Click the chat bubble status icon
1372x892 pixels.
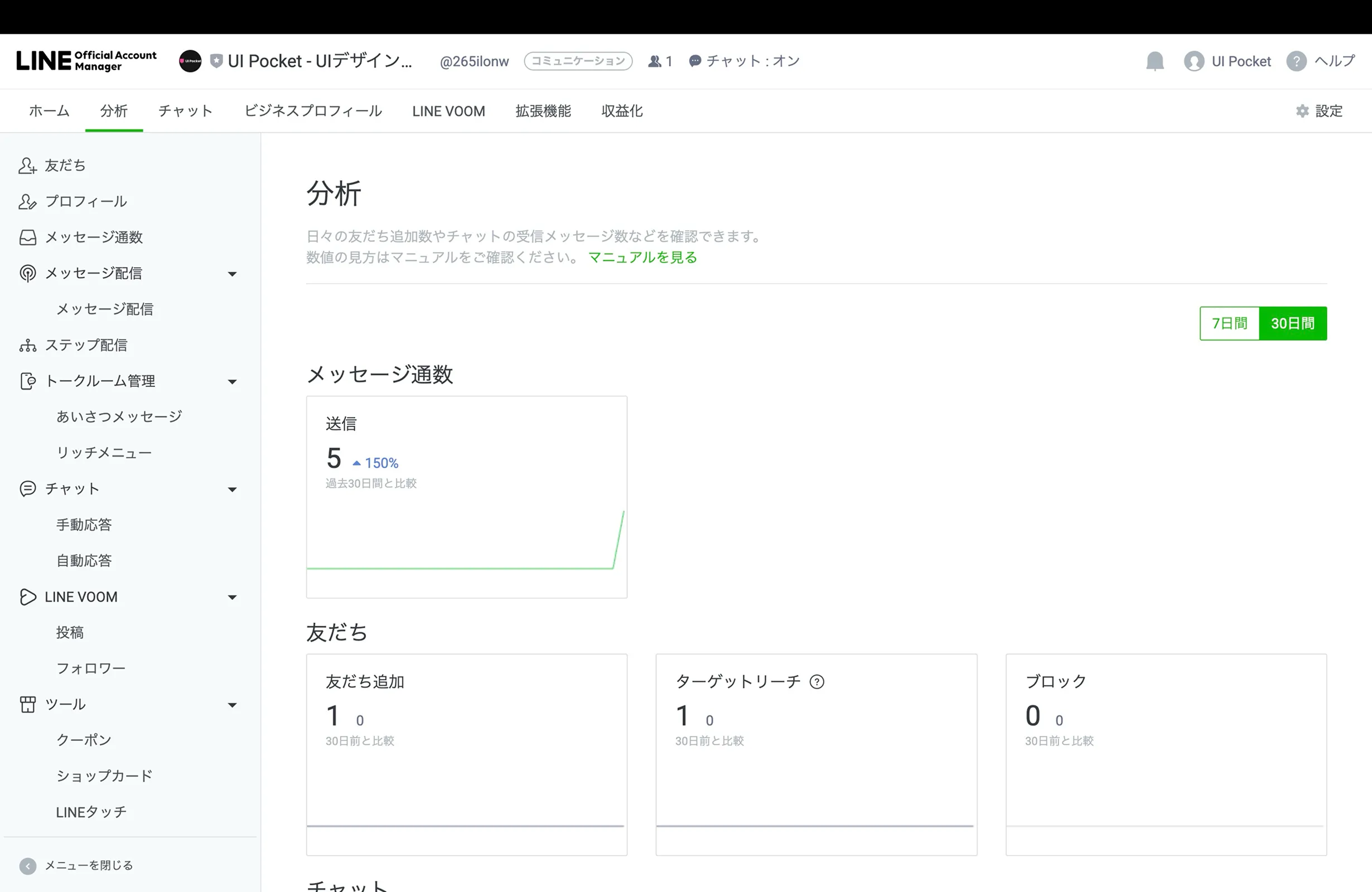point(695,61)
